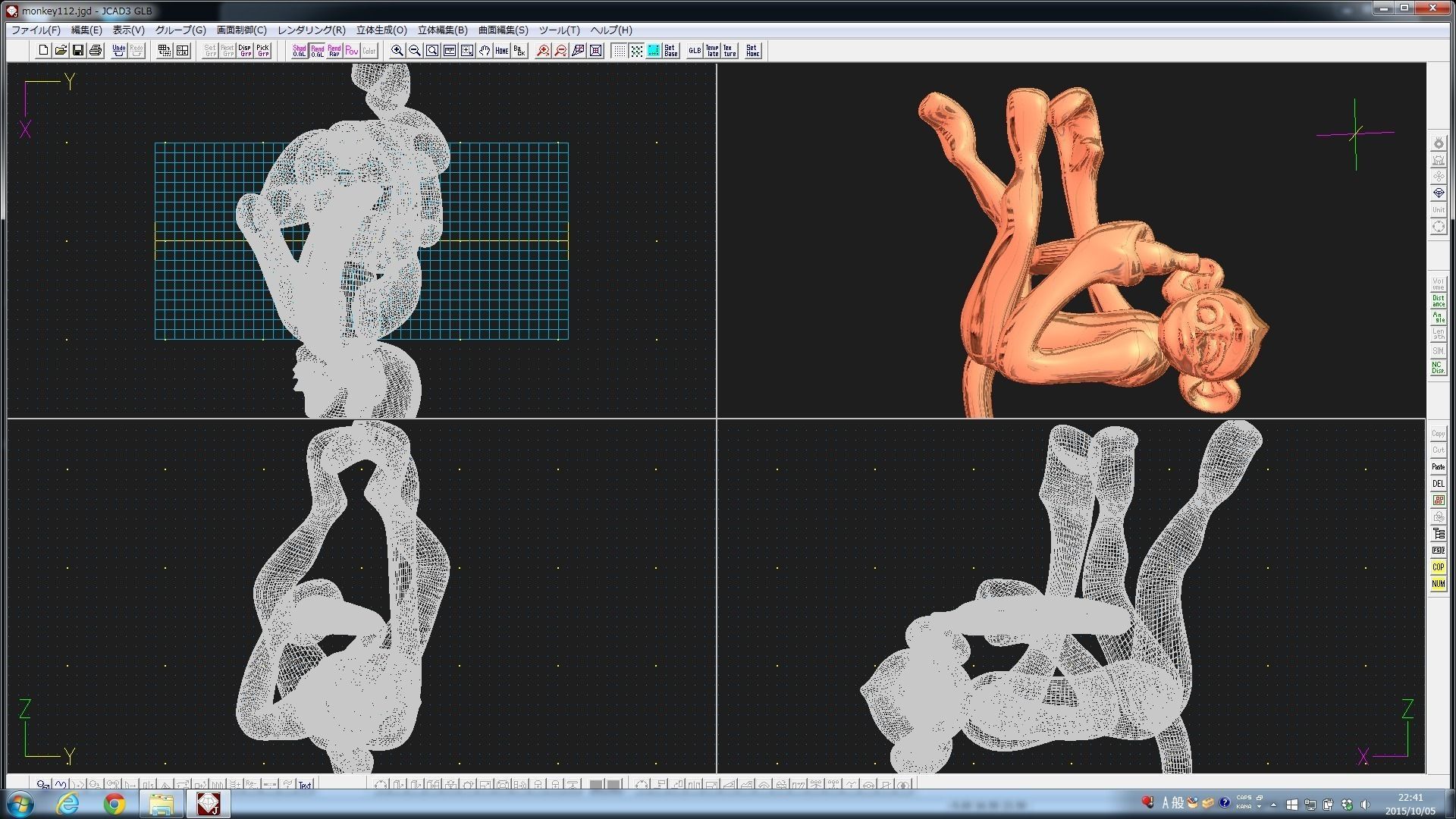Screen dimensions: 1456x819
Task: Select the hand pan tool icon
Action: pos(485,51)
